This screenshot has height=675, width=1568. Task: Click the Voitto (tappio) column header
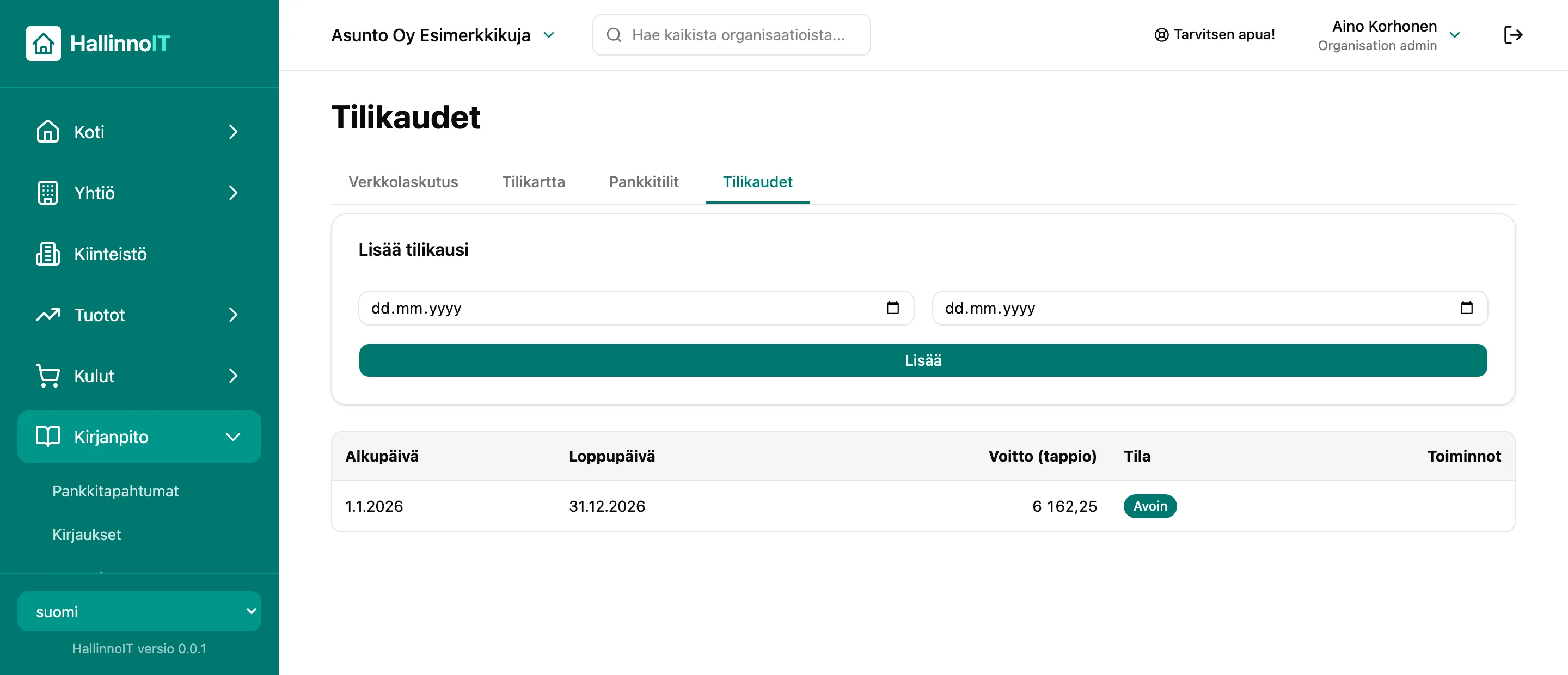click(x=1042, y=457)
